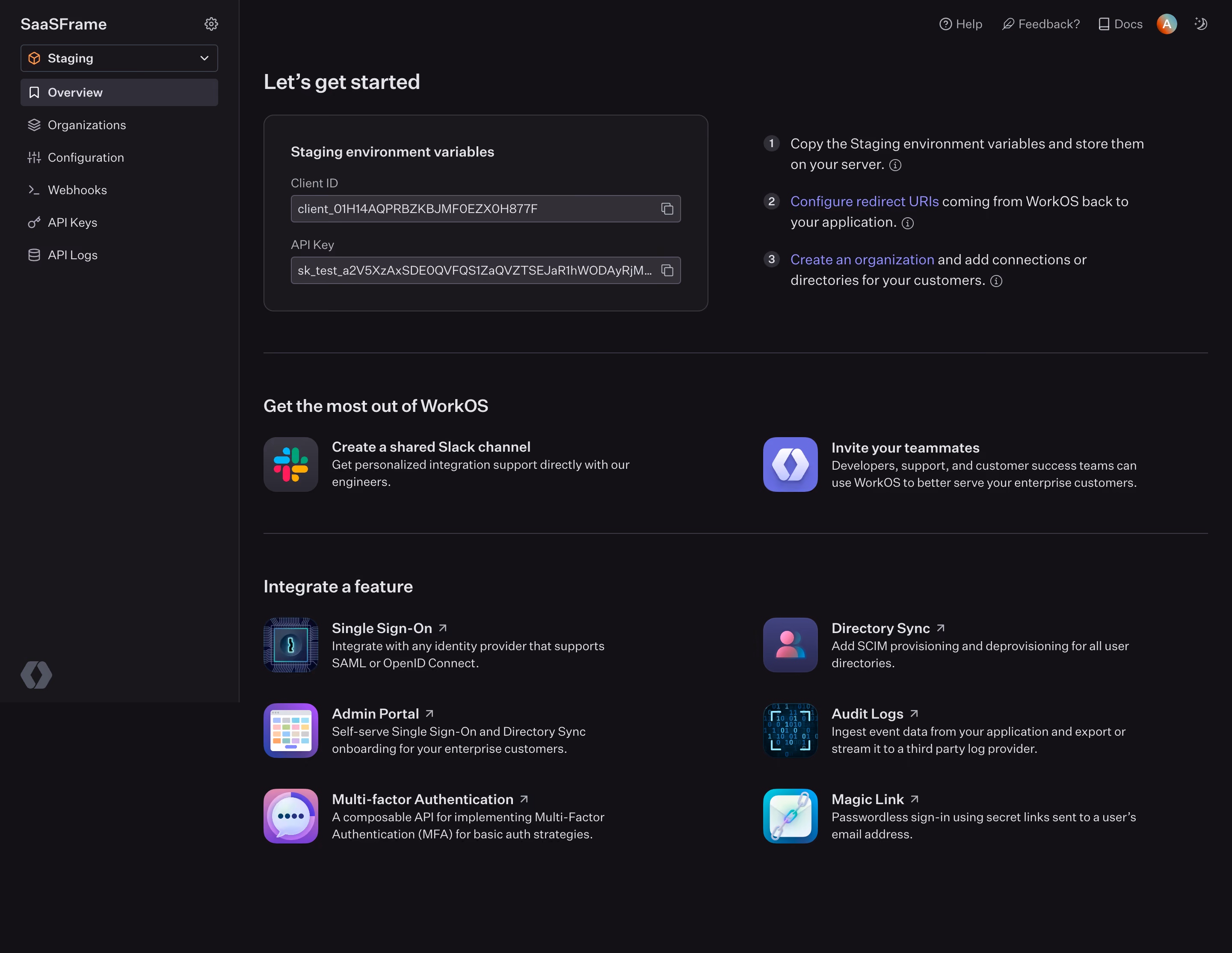Click the Slack icon tile
This screenshot has width=1232, height=953.
pos(291,465)
